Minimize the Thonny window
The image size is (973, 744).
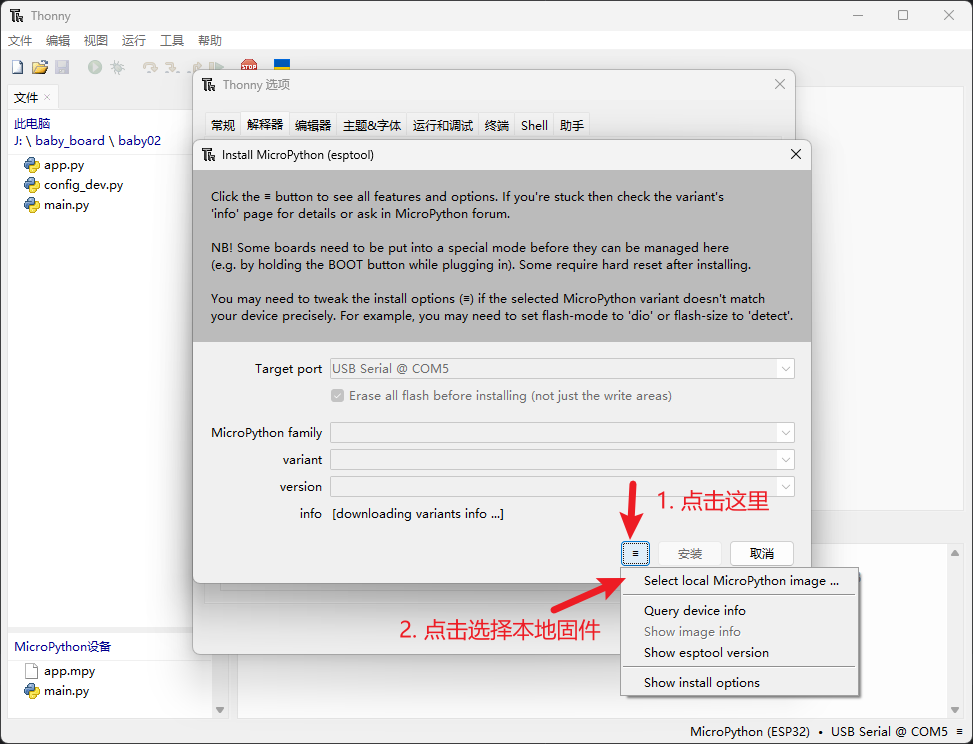point(858,16)
